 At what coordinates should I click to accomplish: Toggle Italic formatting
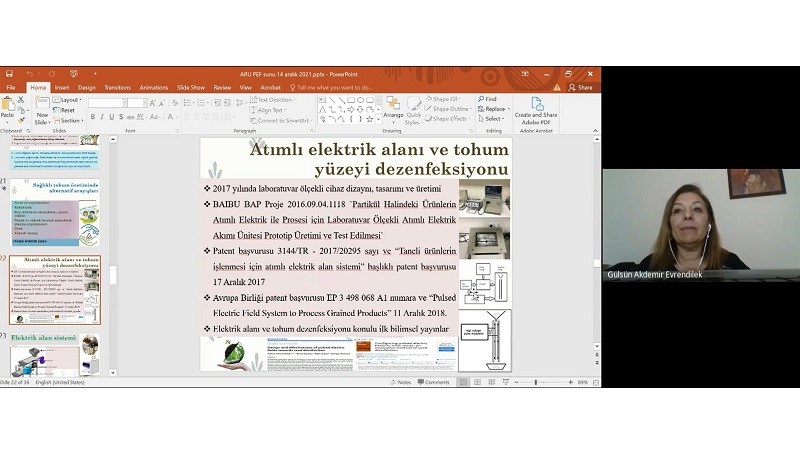[x=102, y=117]
